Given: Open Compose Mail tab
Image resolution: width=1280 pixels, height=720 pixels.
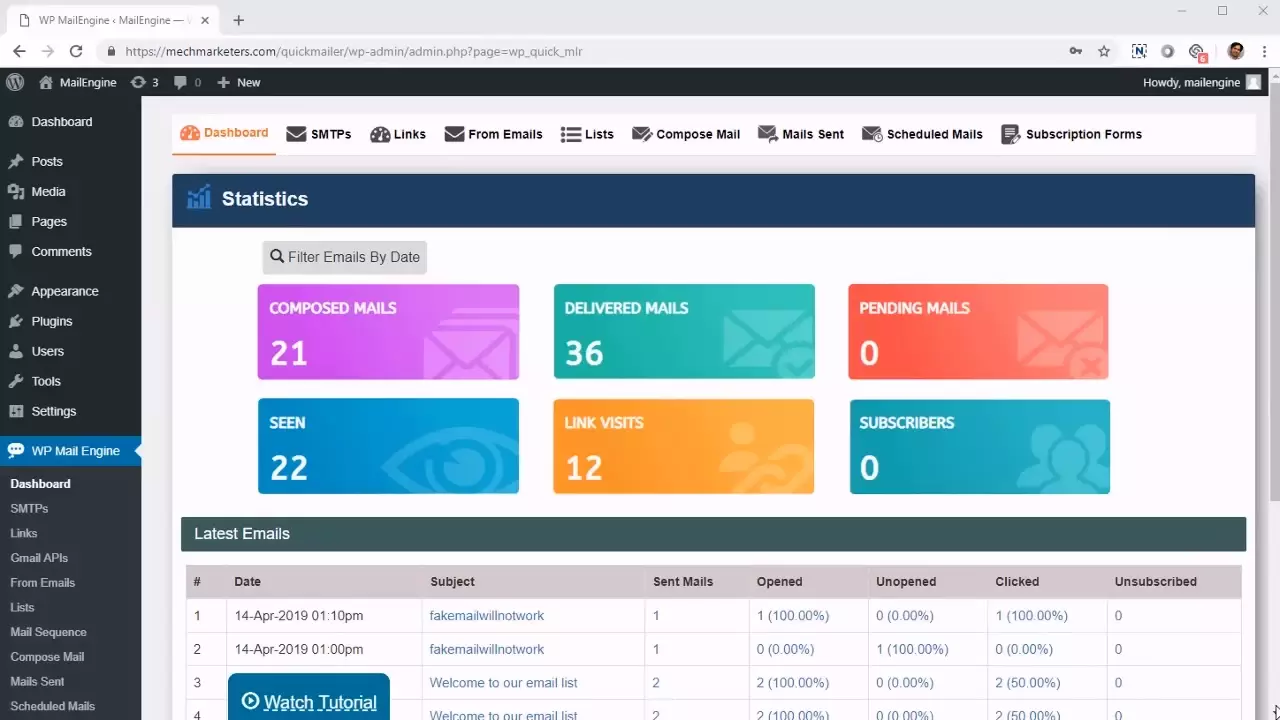Looking at the screenshot, I should (686, 134).
